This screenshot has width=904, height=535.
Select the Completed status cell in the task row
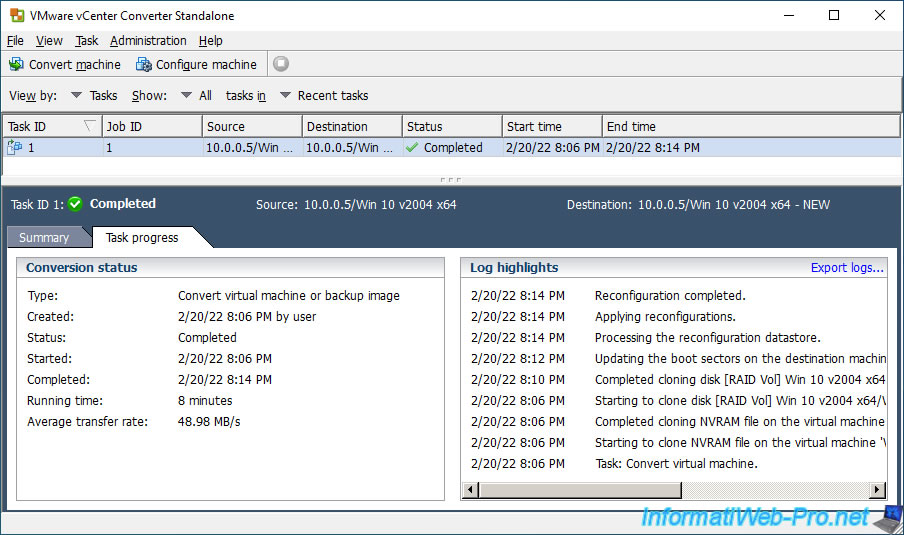click(x=452, y=148)
